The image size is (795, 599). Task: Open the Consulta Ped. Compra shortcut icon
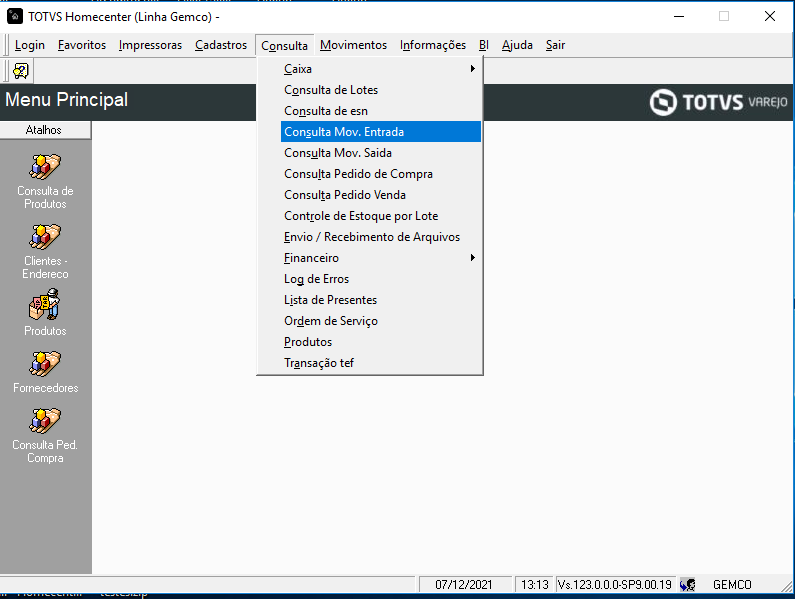tap(45, 421)
